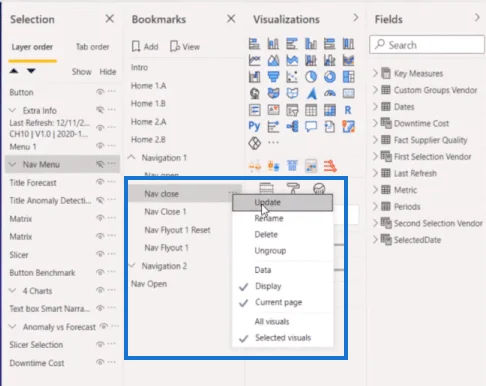Open bookmark View button
The image size is (486, 386).
[x=185, y=47]
